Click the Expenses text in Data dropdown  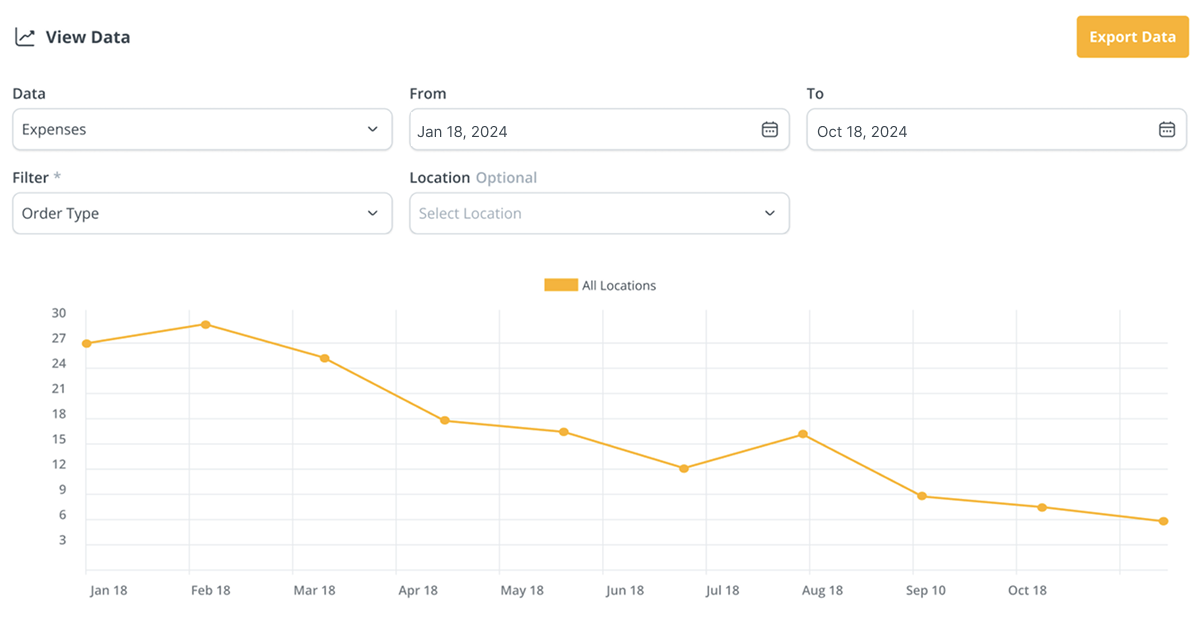[54, 130]
